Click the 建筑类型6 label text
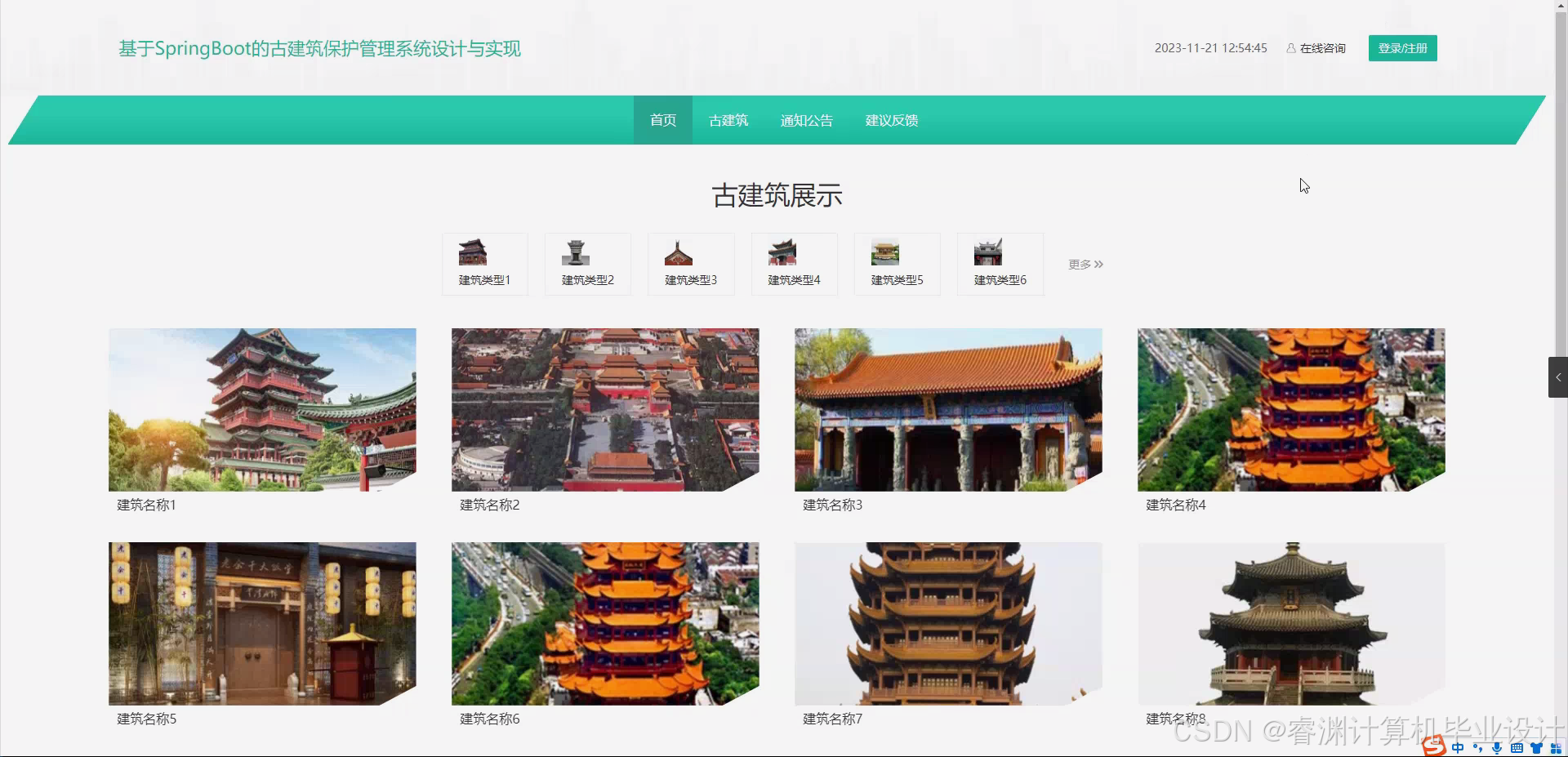 coord(1000,280)
